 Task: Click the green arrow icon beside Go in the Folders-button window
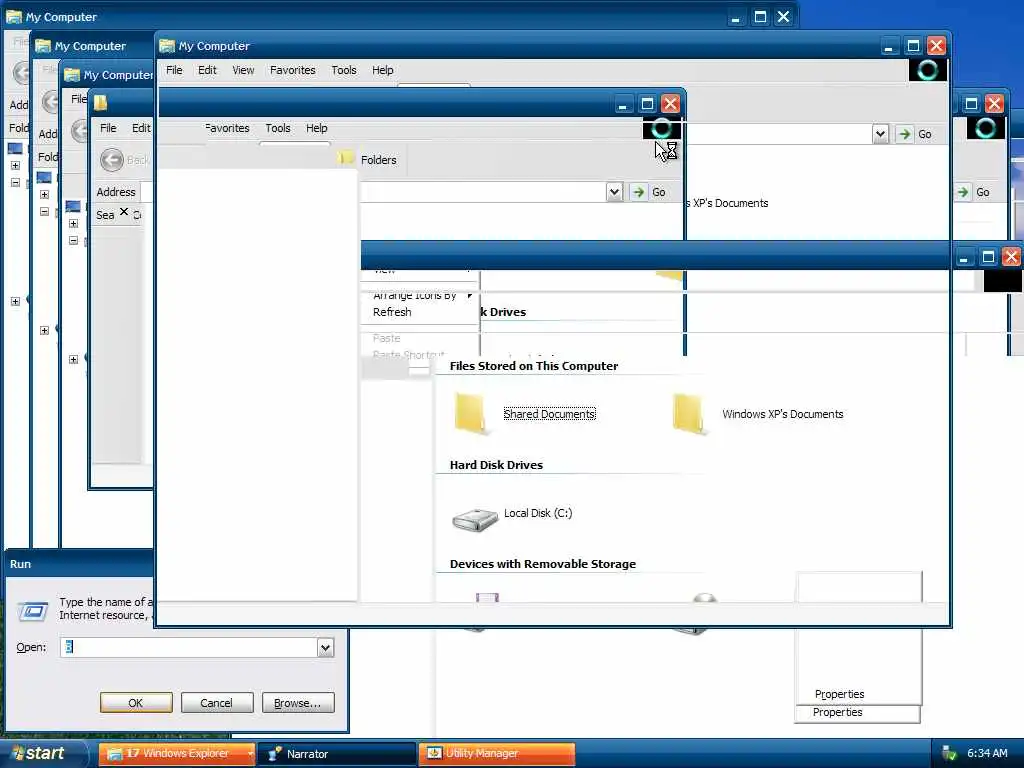pos(638,192)
